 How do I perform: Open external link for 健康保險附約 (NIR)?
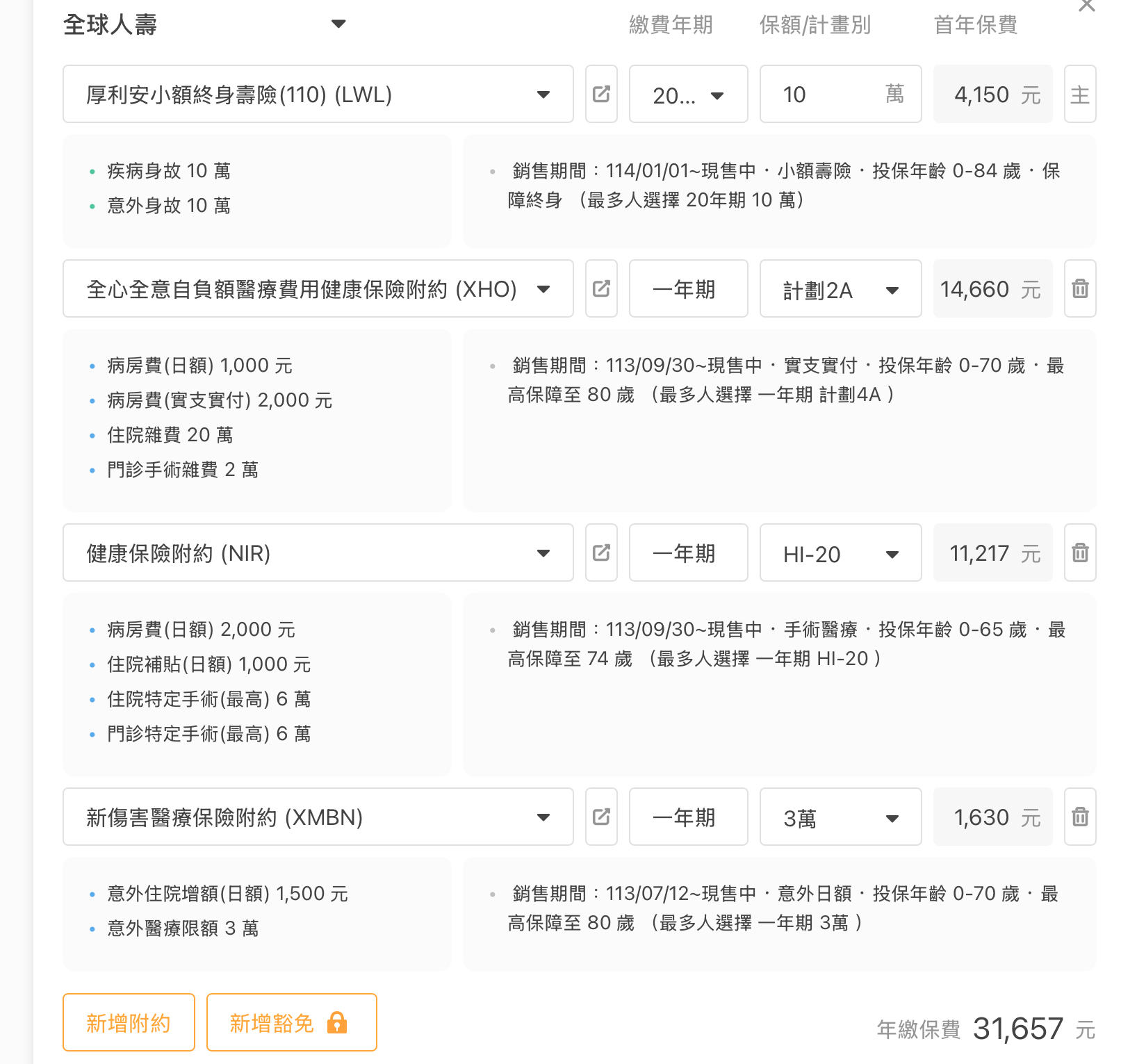pyautogui.click(x=601, y=553)
